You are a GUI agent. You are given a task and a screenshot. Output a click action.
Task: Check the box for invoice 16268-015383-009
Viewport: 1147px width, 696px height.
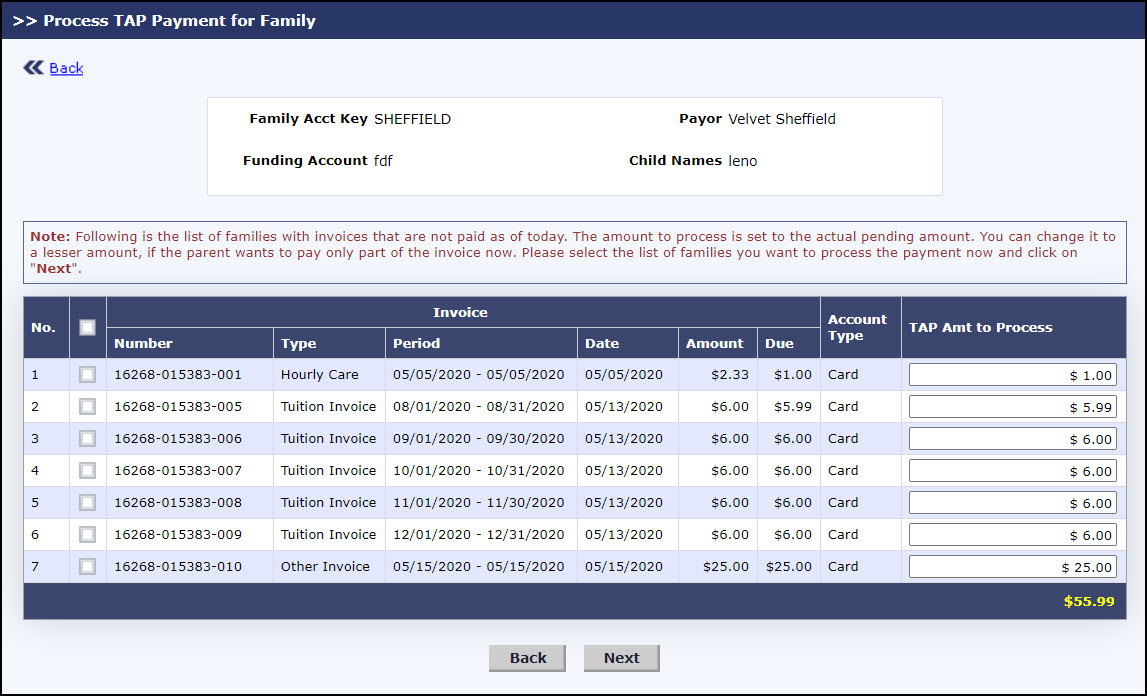(x=87, y=535)
